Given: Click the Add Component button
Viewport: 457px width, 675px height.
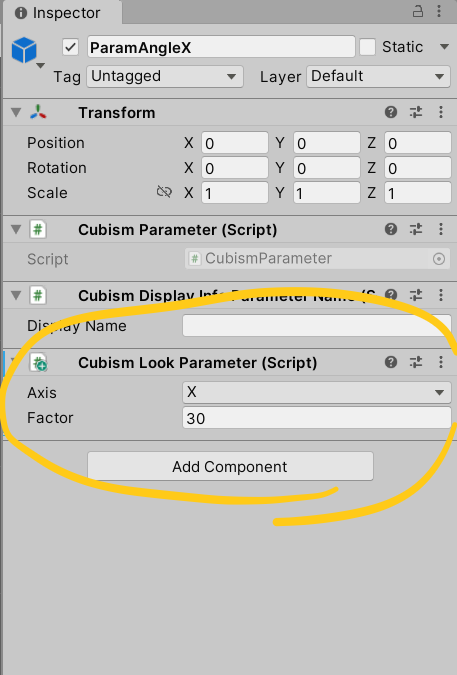Looking at the screenshot, I should pyautogui.click(x=230, y=466).
